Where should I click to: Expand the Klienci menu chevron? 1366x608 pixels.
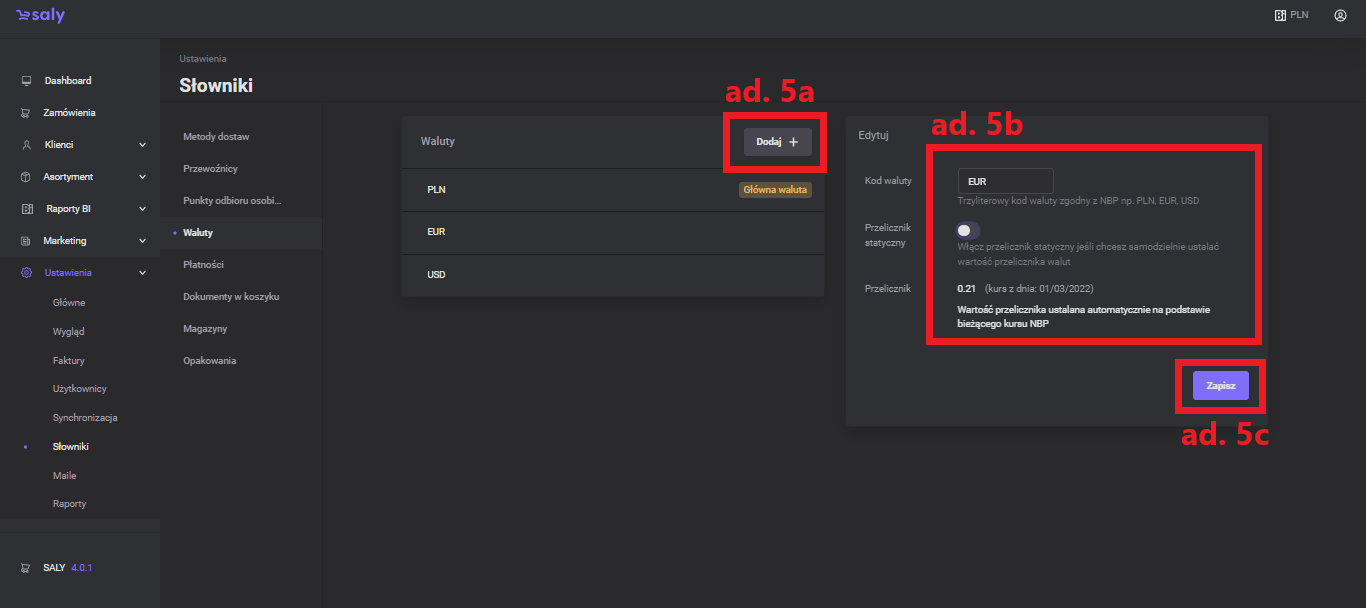[142, 145]
